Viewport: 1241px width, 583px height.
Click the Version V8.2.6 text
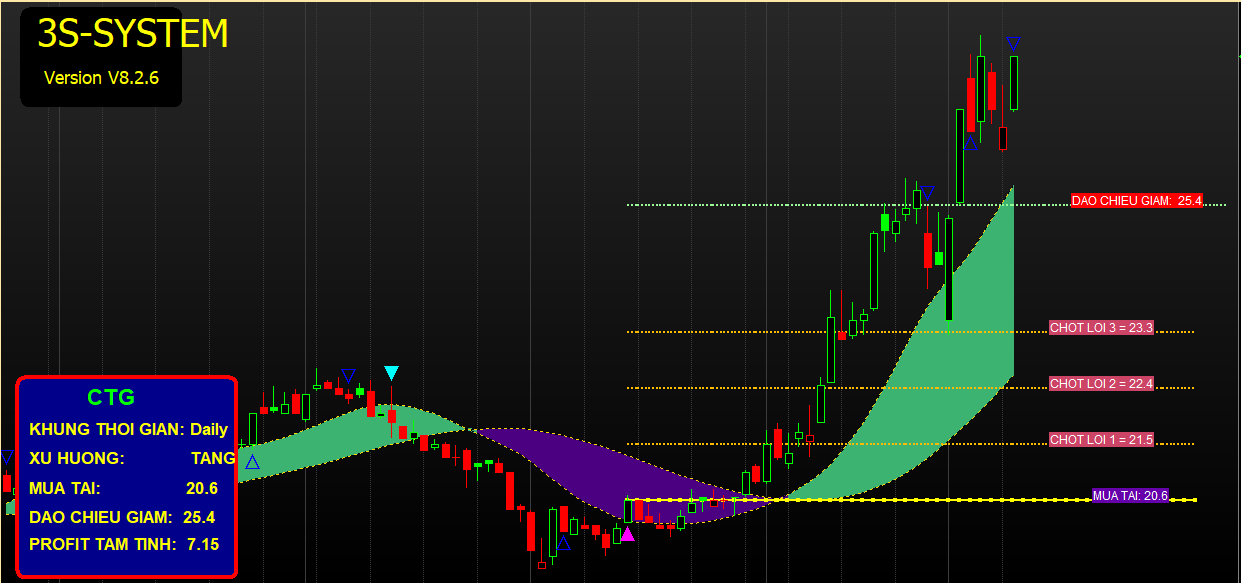101,77
